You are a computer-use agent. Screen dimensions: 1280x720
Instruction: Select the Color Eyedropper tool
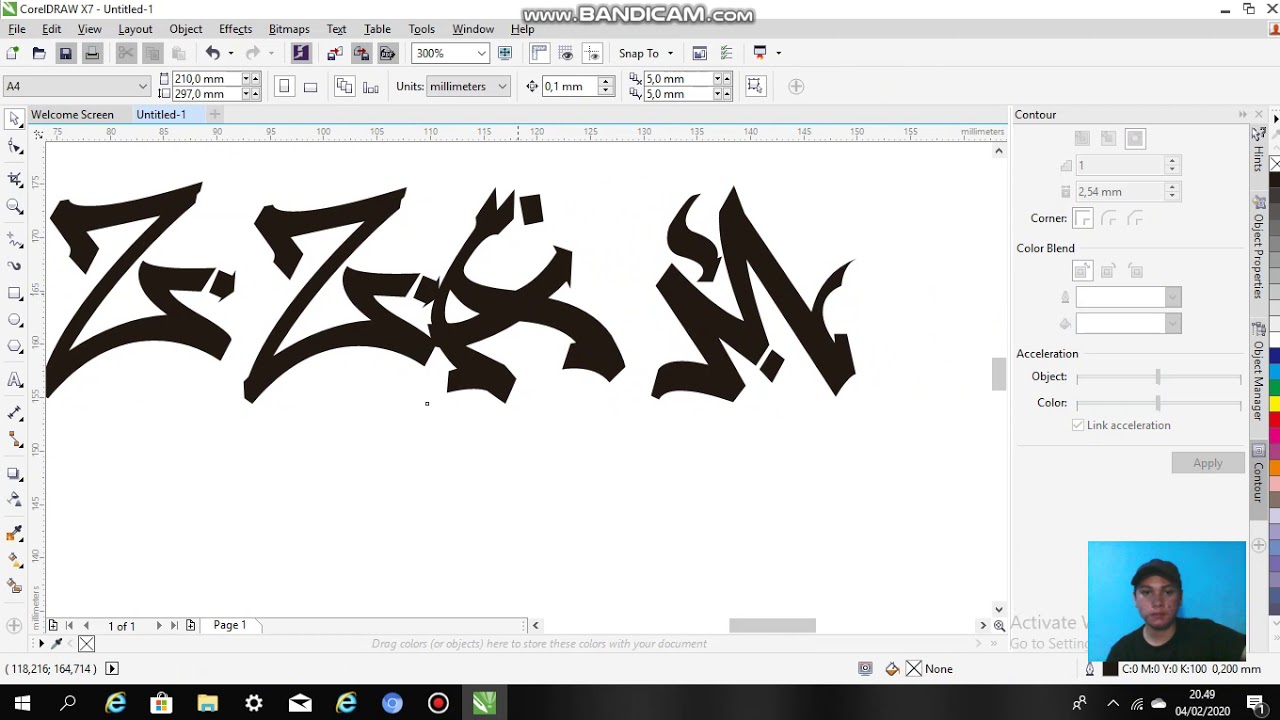tap(15, 533)
